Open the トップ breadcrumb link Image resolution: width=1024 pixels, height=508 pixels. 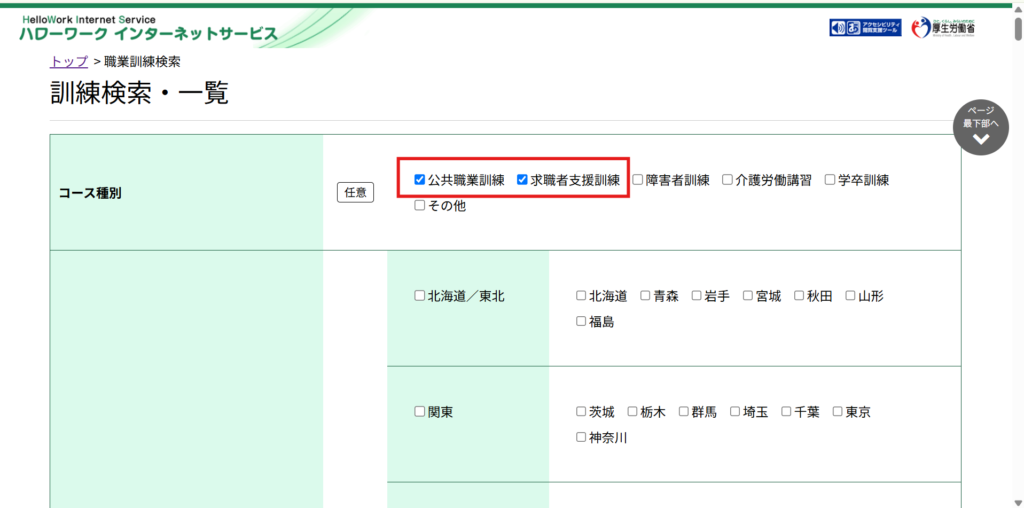(69, 61)
